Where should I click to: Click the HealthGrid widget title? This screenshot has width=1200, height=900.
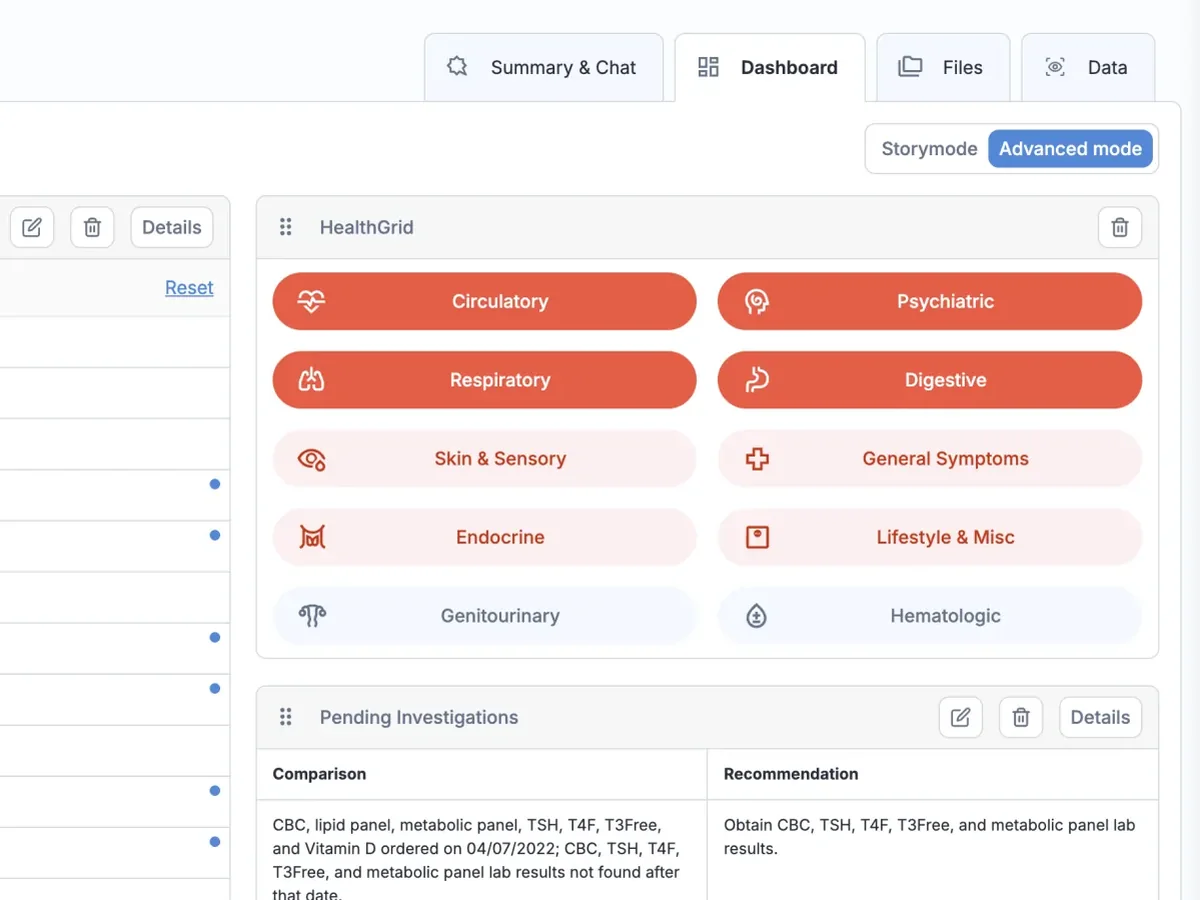coord(366,227)
